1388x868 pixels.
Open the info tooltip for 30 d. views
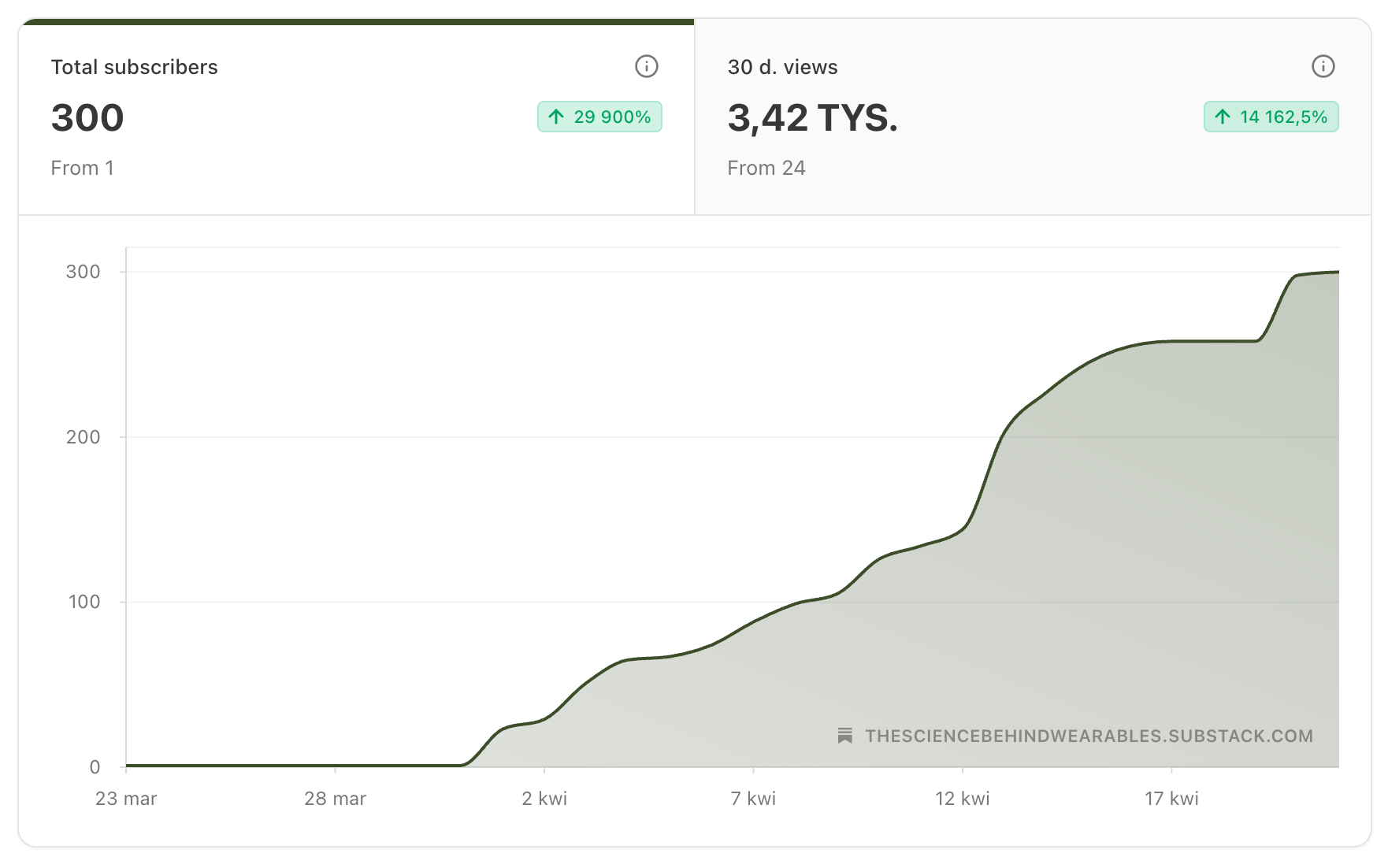pyautogui.click(x=1323, y=67)
